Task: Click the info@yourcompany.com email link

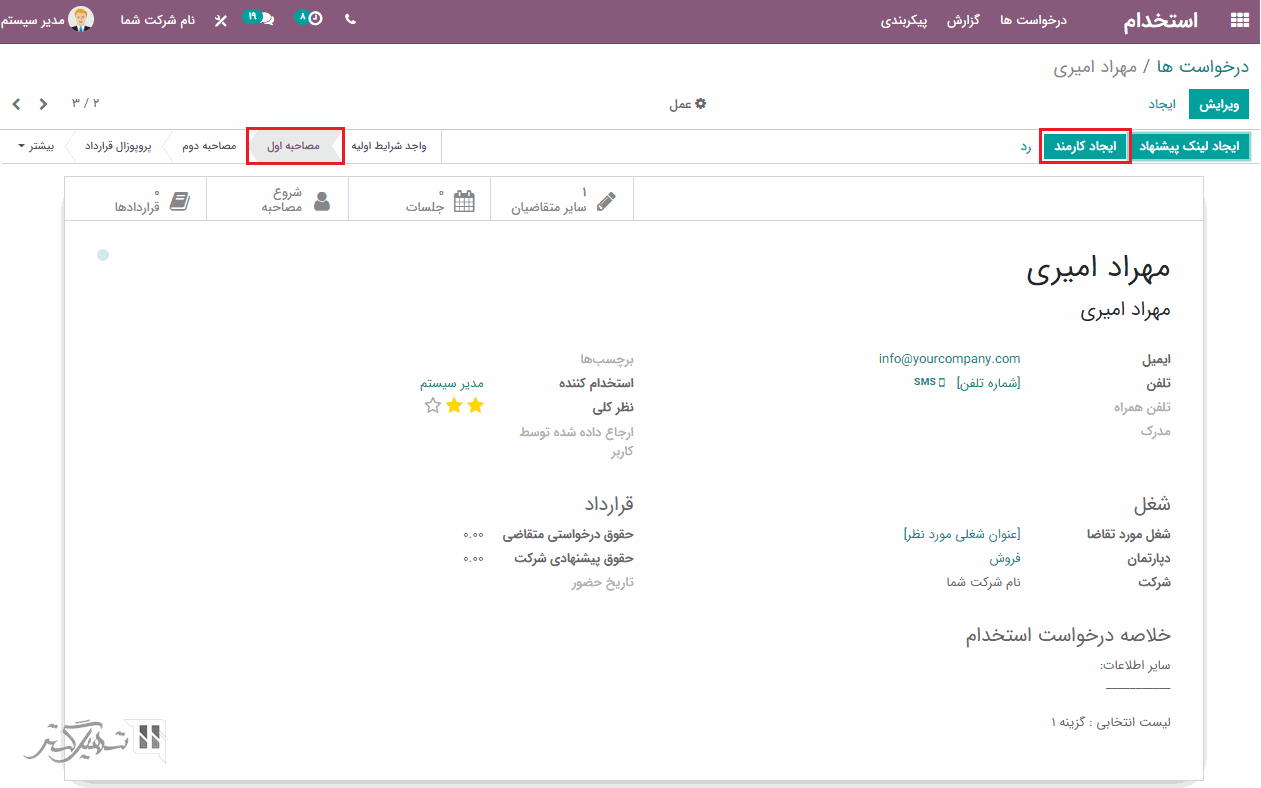Action: [949, 359]
